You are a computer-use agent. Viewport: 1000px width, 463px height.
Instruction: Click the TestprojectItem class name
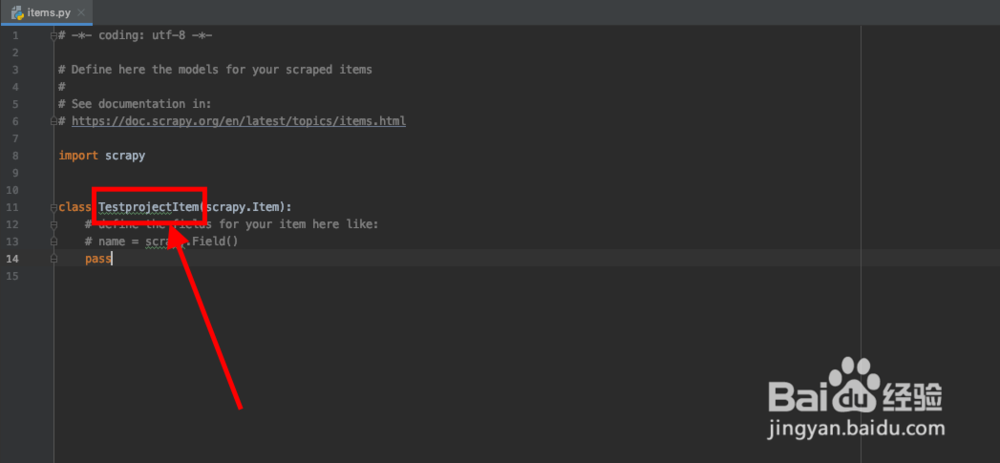149,207
